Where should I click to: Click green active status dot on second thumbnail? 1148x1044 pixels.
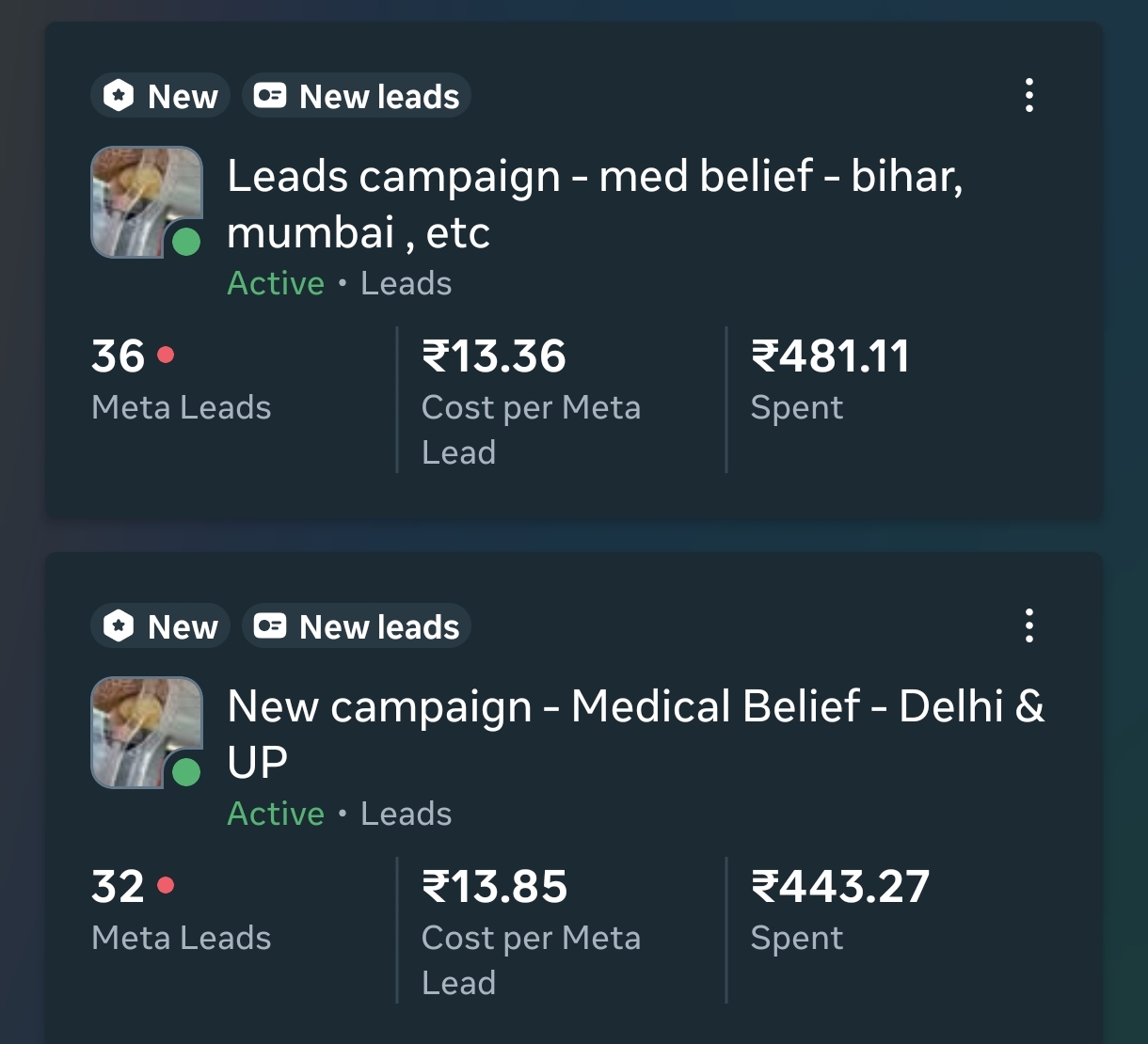click(x=186, y=772)
